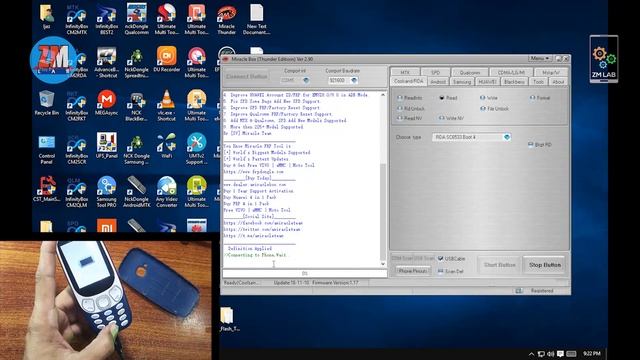Open the NCK Dongle Samsung icon
The width and height of the screenshot is (640, 360).
[136, 149]
